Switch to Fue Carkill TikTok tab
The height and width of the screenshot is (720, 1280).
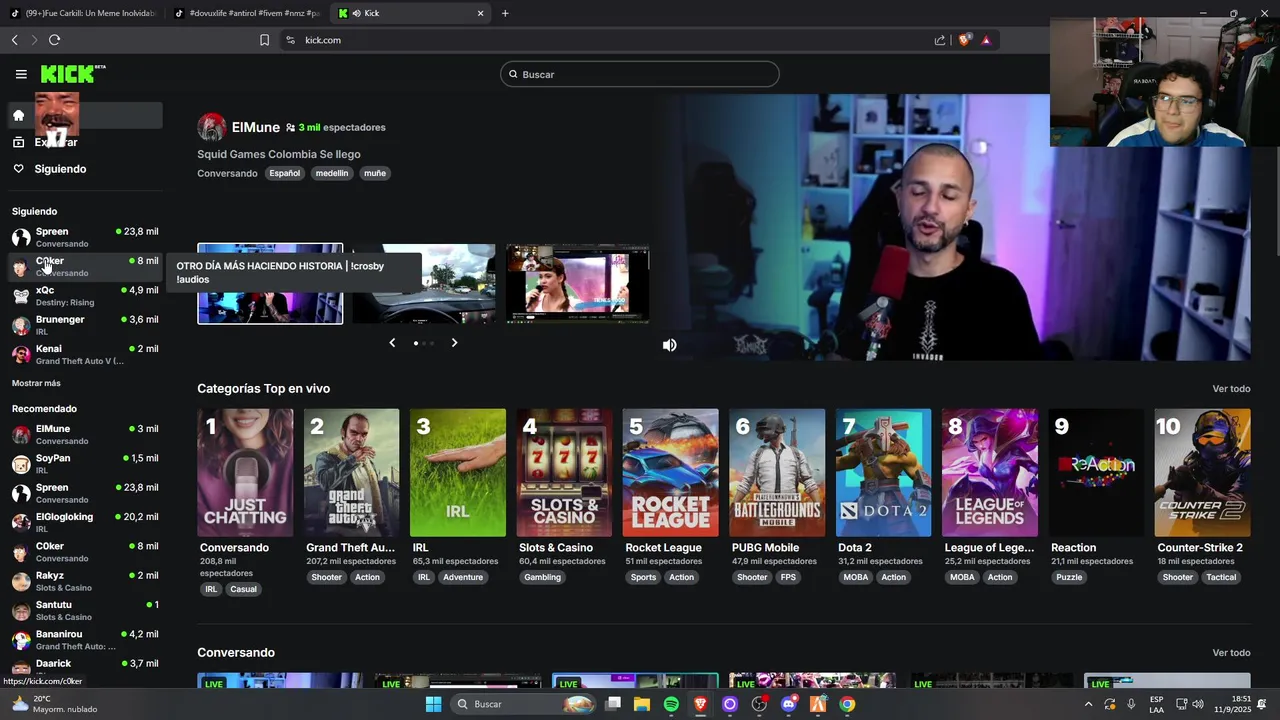[x=82, y=13]
